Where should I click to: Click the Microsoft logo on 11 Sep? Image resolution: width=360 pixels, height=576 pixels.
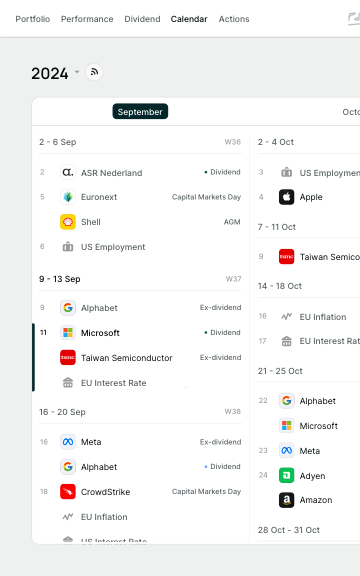click(68, 332)
